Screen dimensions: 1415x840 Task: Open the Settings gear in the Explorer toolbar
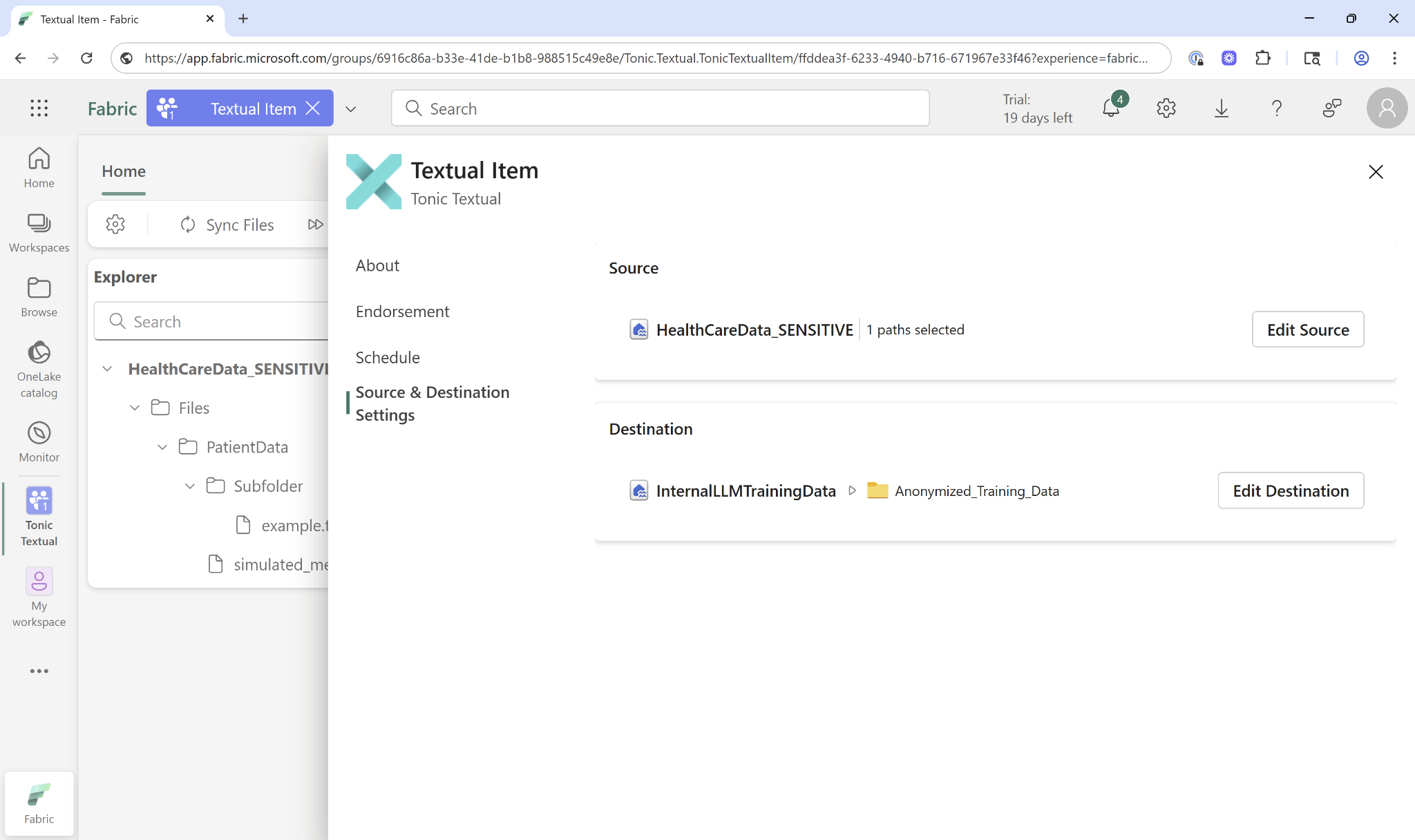115,224
